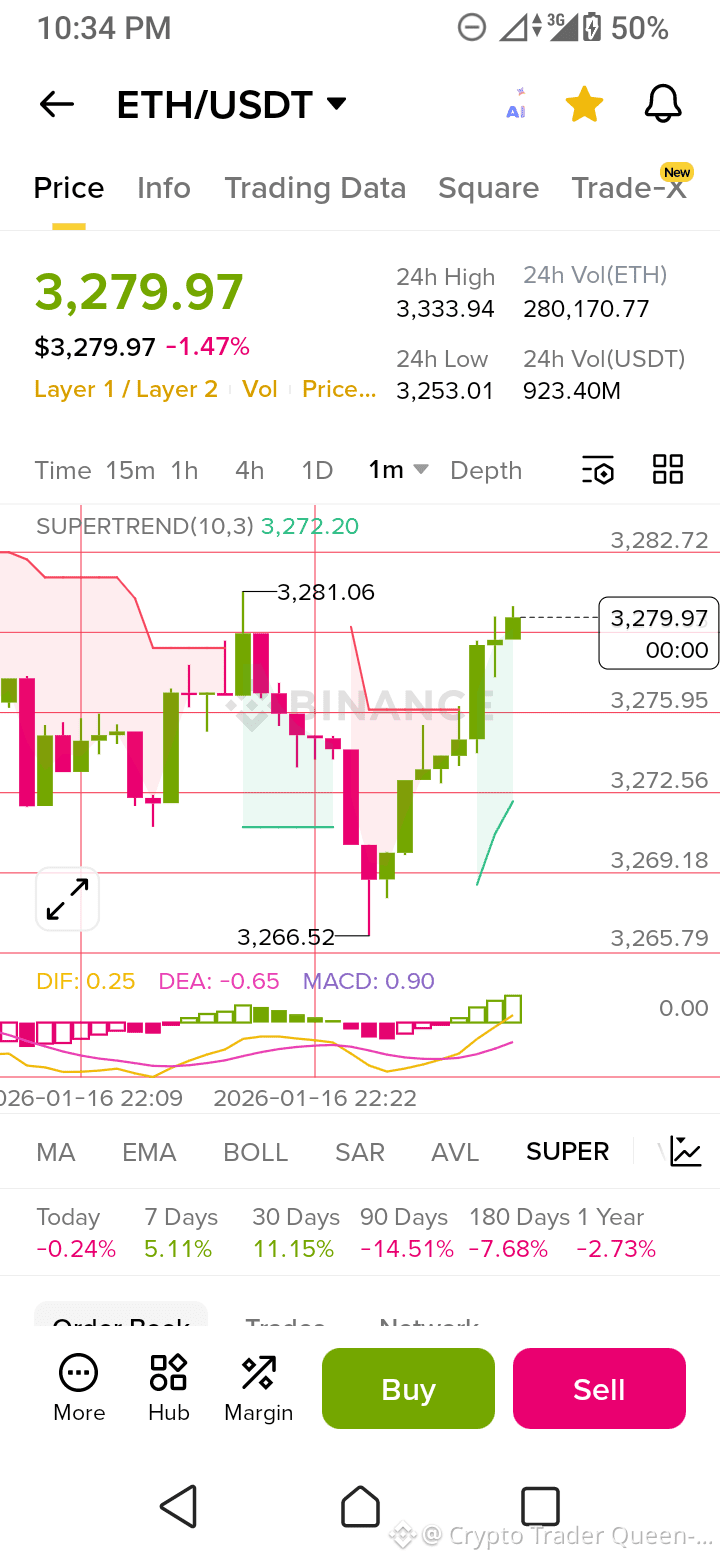The image size is (720, 1560).
Task: Tap the 24h High value 3,333.94
Action: point(445,310)
